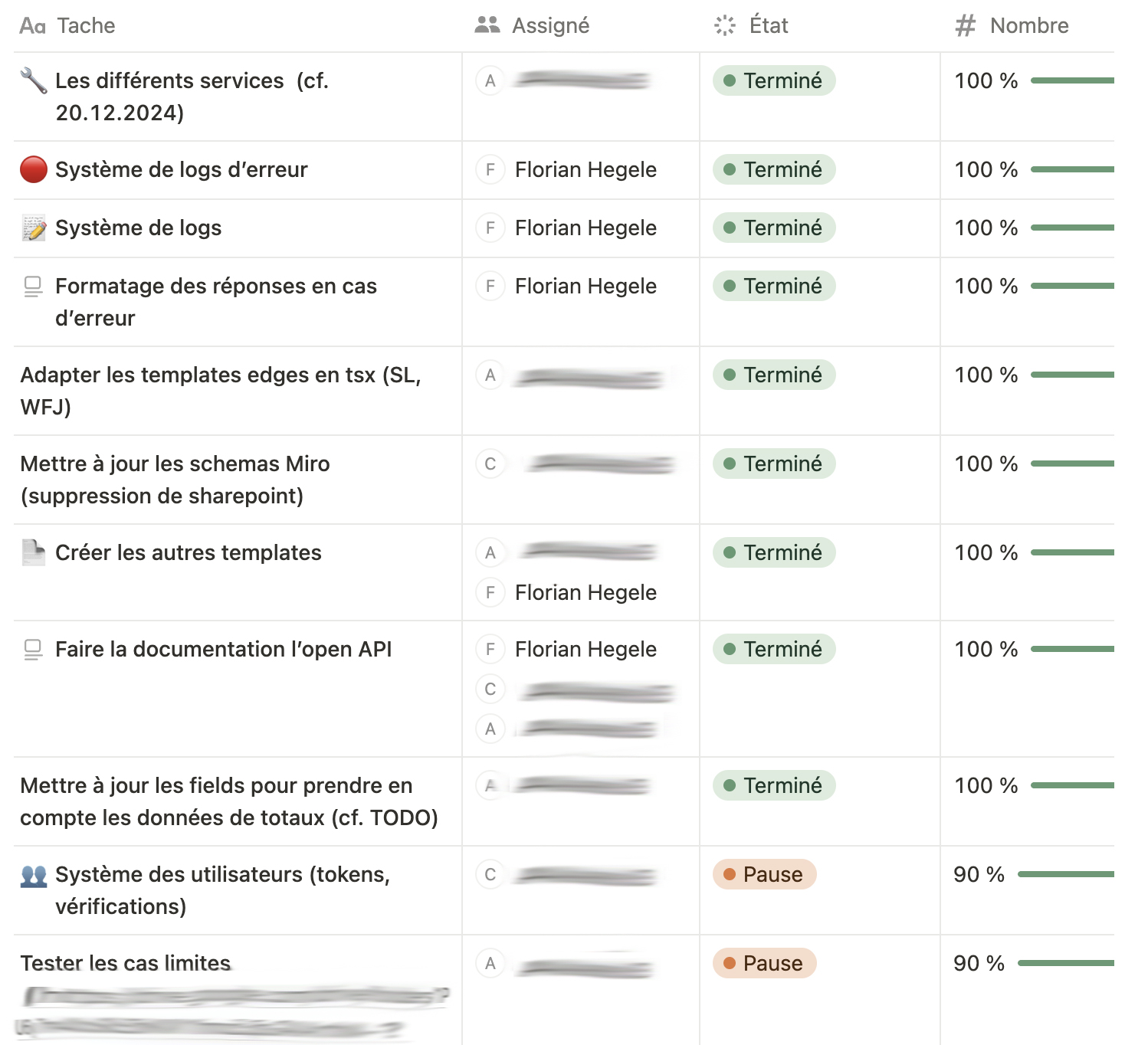Open the Pause status of Système des utilisateurs
The image size is (1148, 1045).
765,874
